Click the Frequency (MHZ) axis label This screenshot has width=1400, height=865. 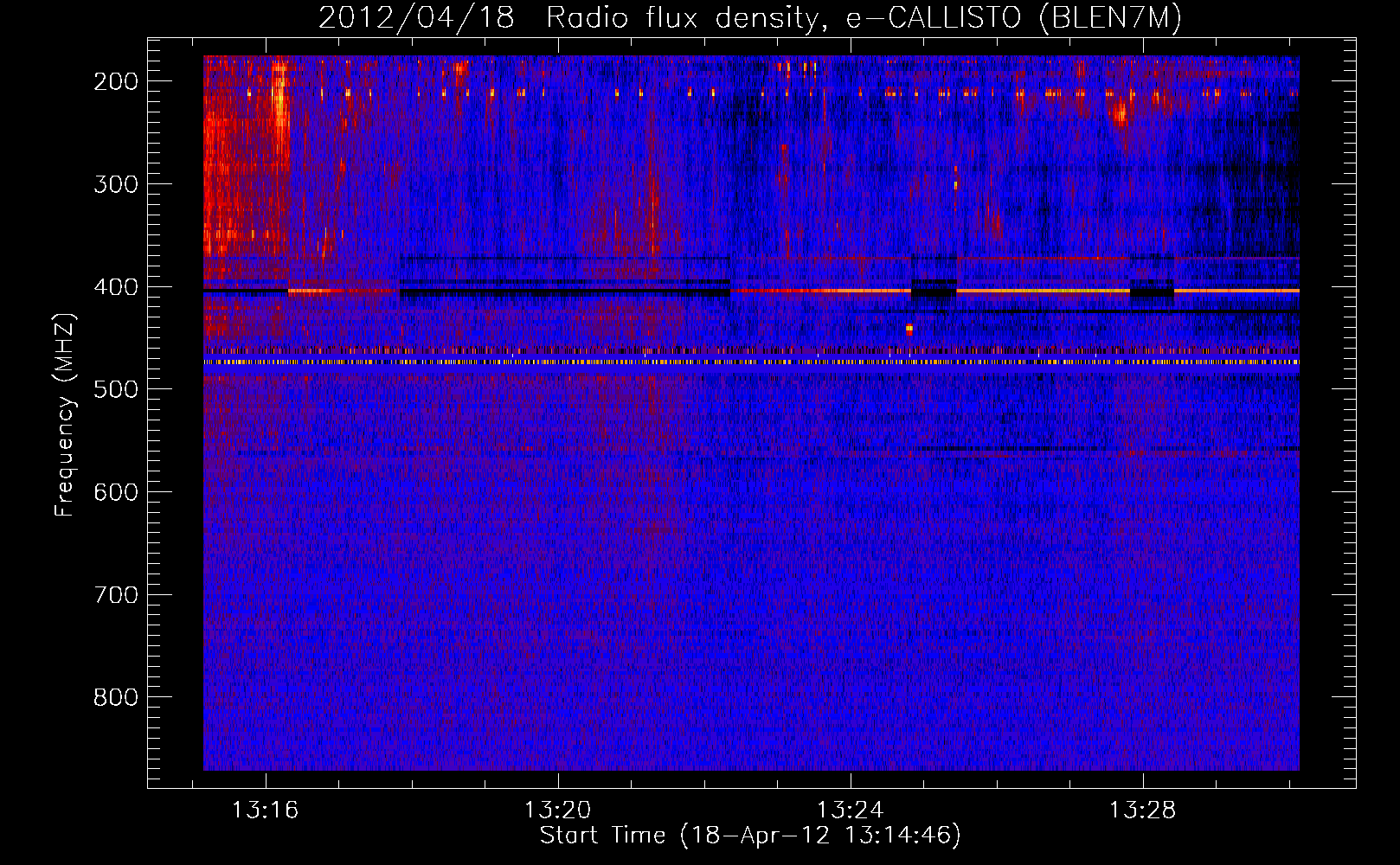[65, 414]
